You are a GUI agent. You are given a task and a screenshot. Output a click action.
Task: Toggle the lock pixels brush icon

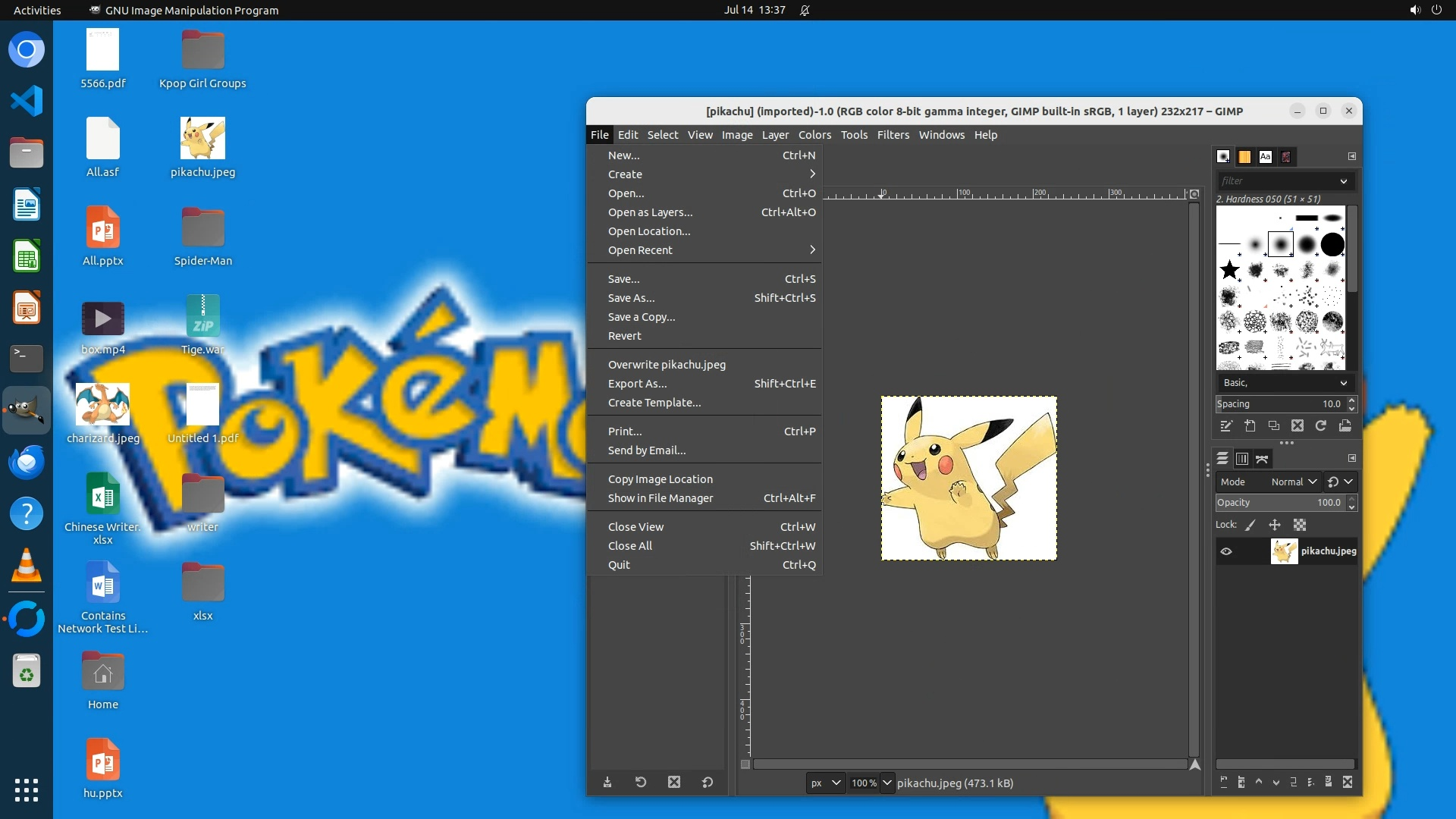[x=1250, y=525]
